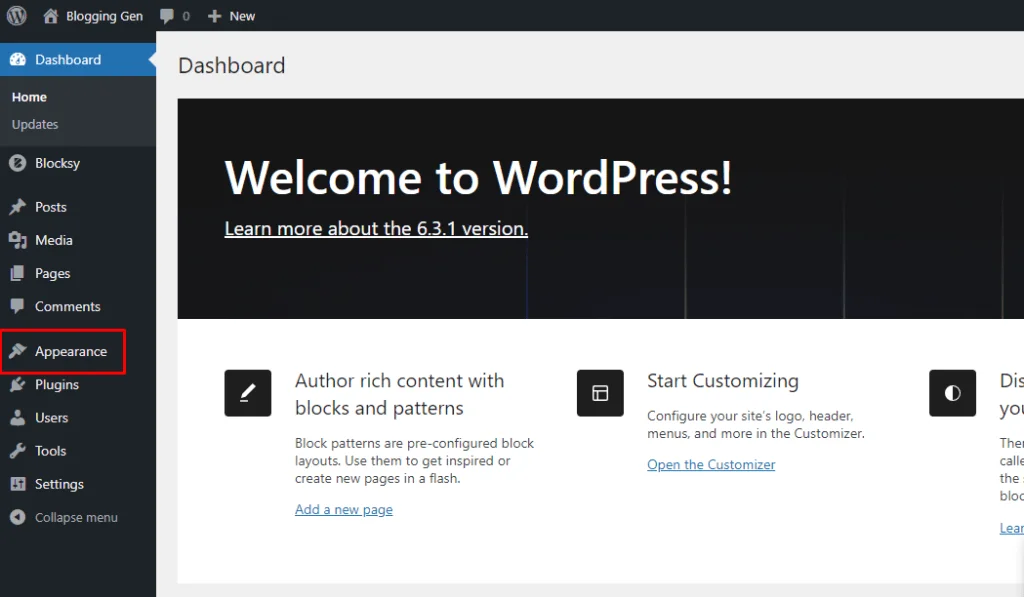This screenshot has height=597, width=1024.
Task: Click the Welcome to WordPress! heading
Action: click(478, 178)
